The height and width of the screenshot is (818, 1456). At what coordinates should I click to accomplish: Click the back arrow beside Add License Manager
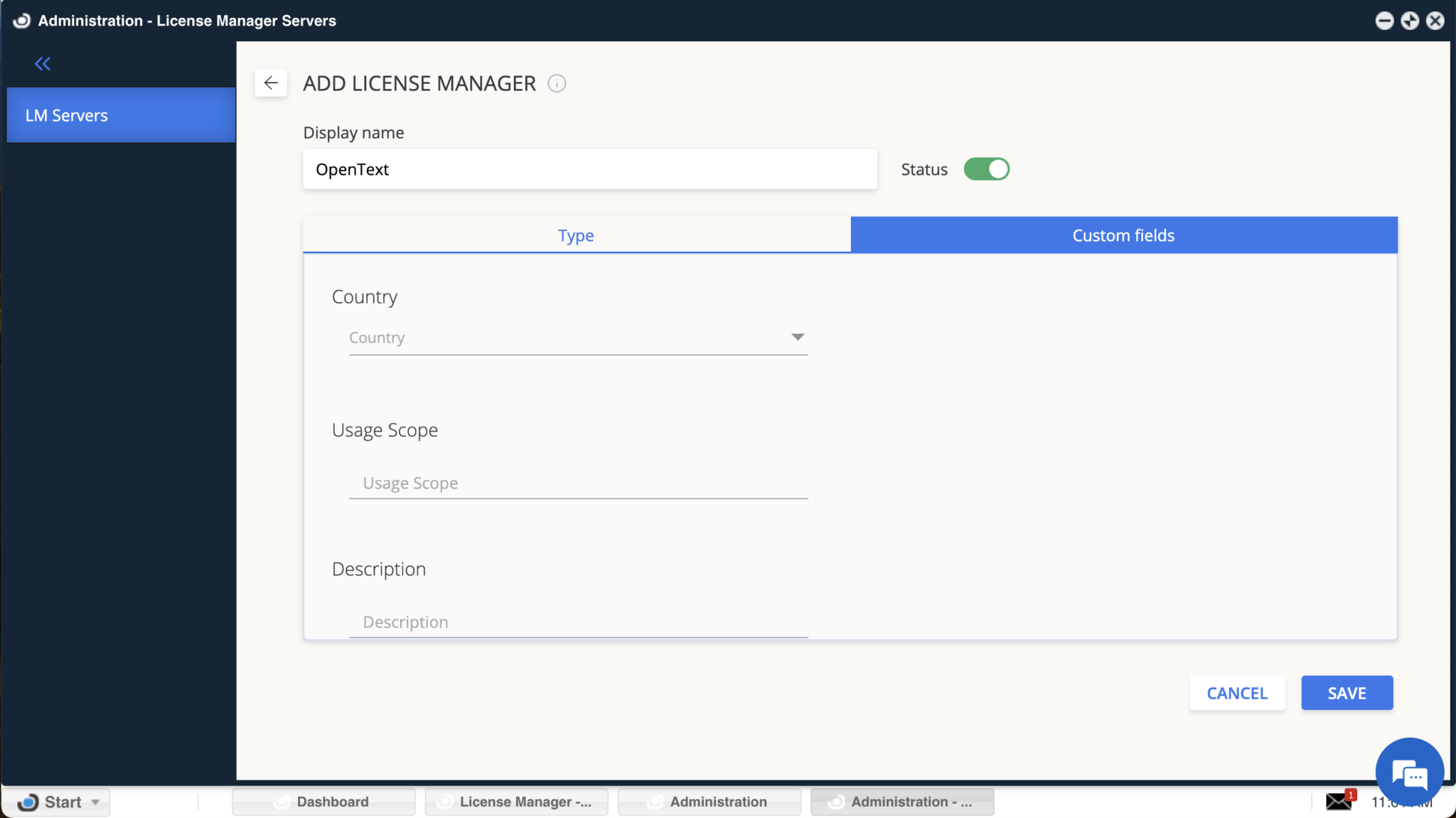tap(271, 83)
